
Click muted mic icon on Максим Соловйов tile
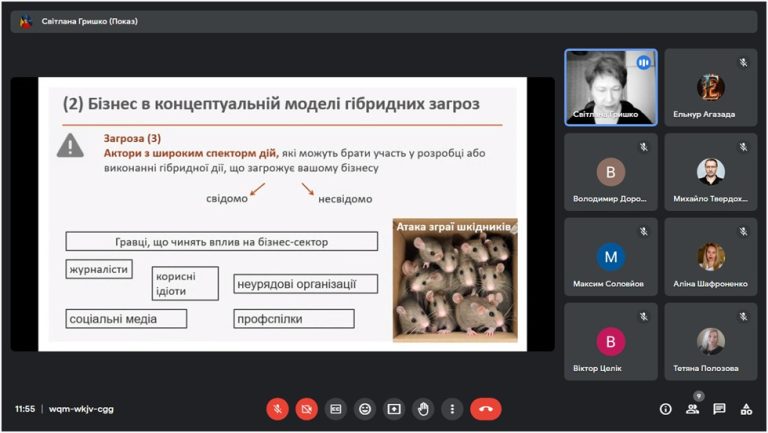[644, 232]
